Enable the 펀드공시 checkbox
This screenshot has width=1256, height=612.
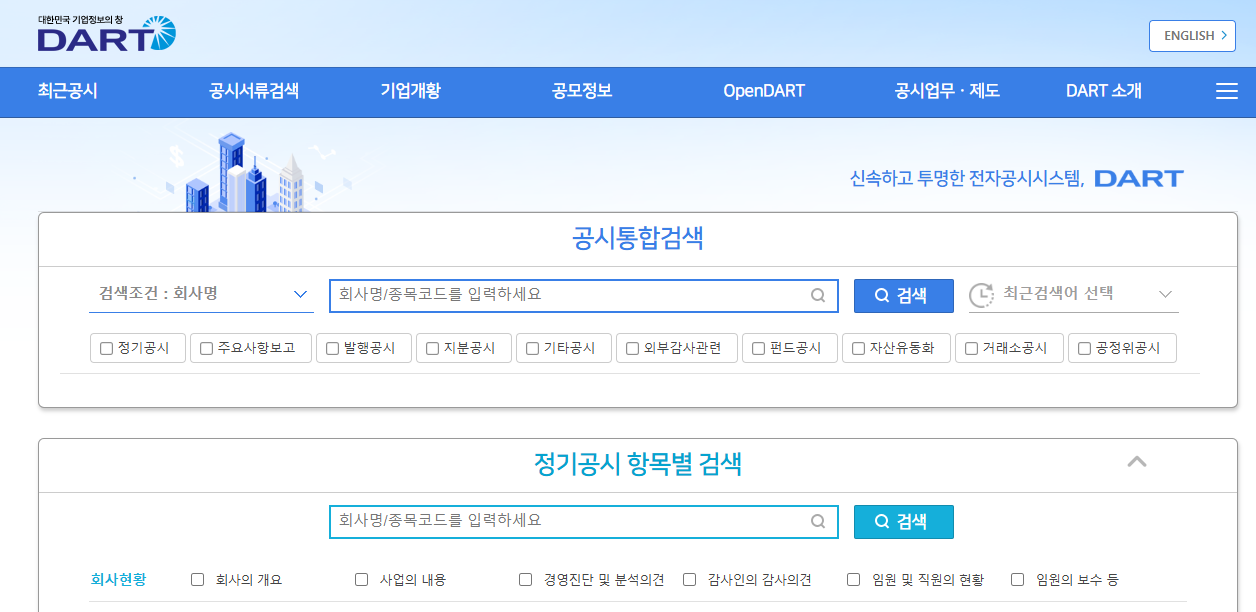(755, 348)
